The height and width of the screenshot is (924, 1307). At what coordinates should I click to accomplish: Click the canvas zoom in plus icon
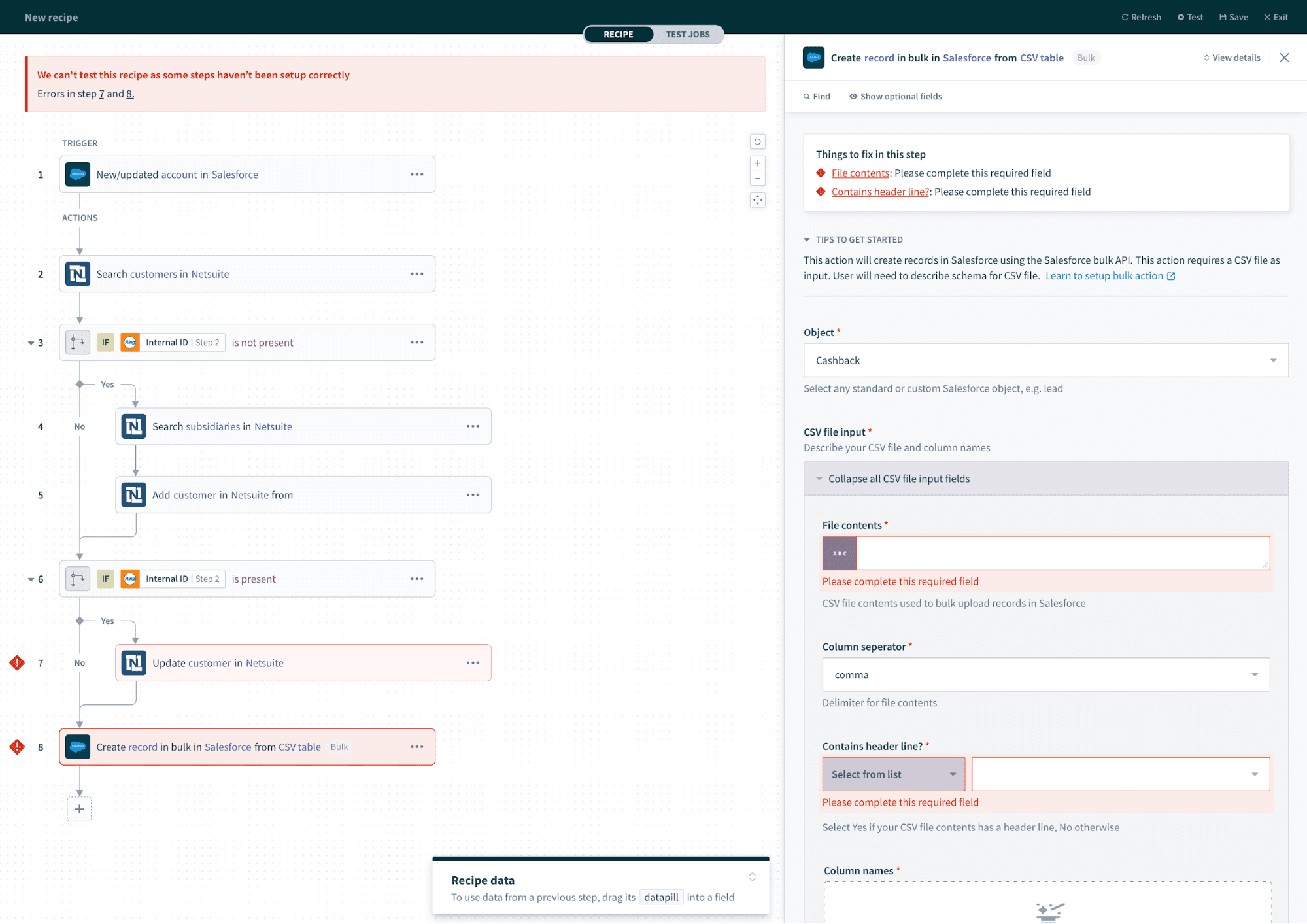click(x=757, y=163)
